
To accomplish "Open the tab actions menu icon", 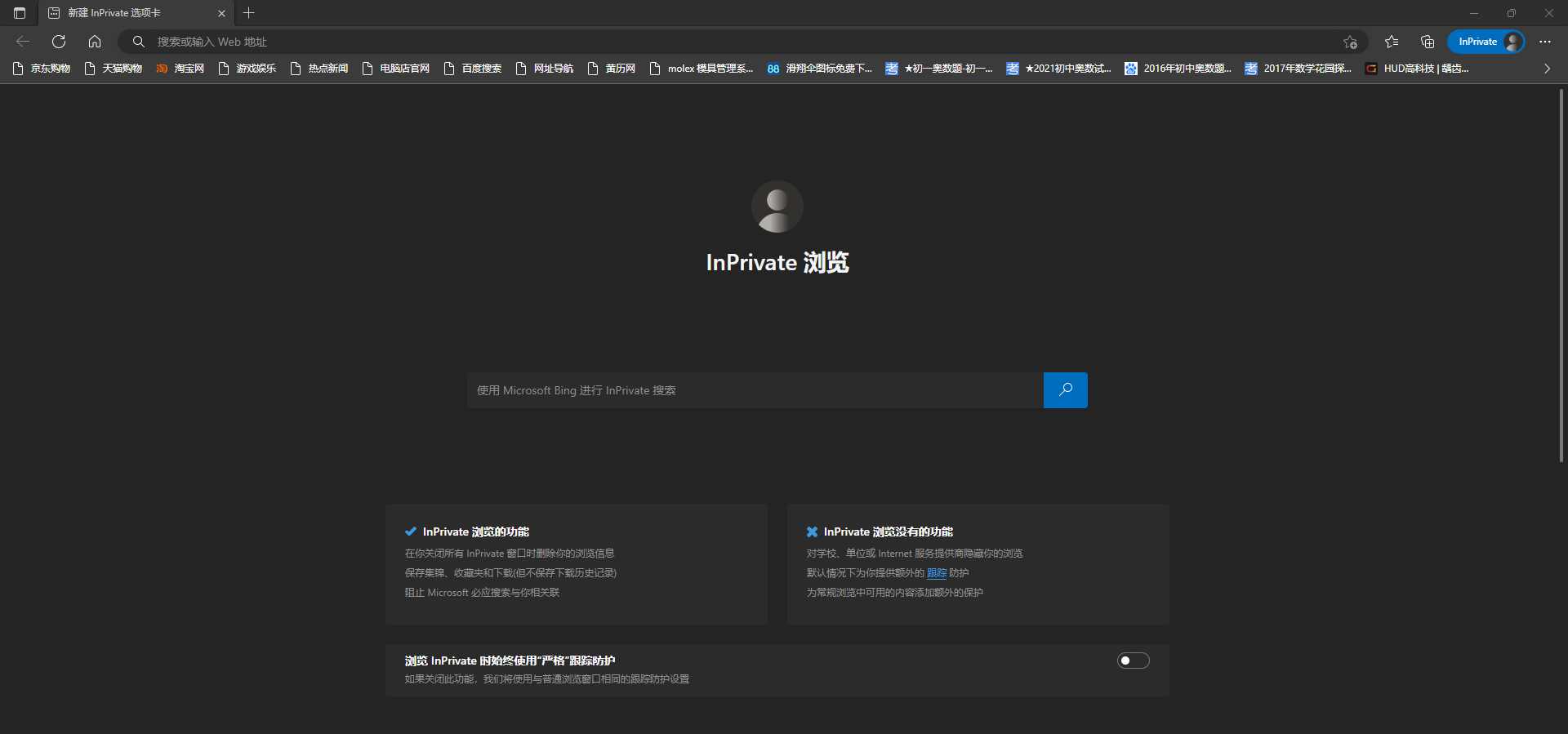I will (20, 13).
